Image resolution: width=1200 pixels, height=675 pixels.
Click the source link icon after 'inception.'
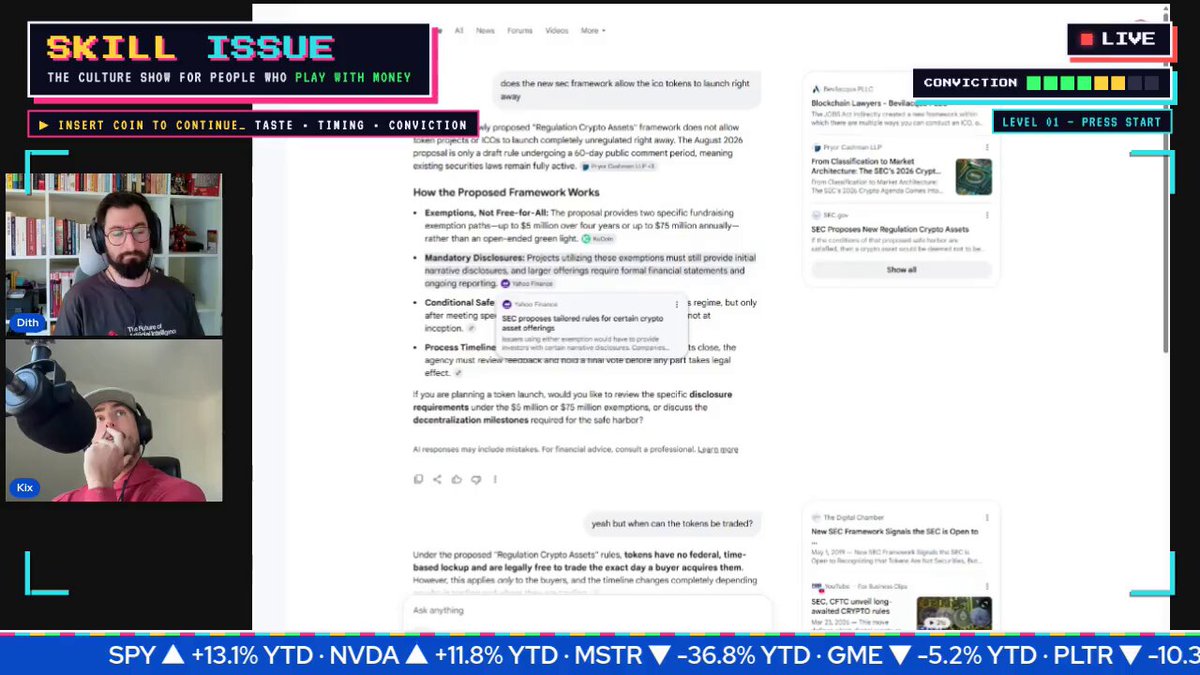(472, 328)
